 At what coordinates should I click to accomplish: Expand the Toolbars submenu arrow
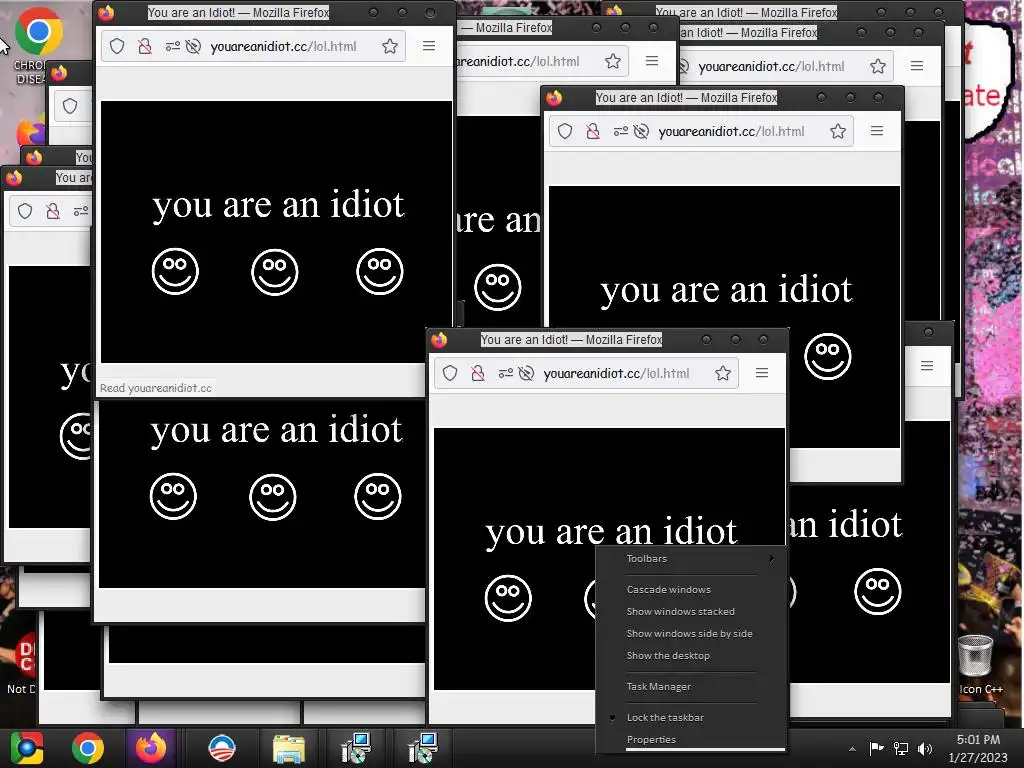coord(772,559)
